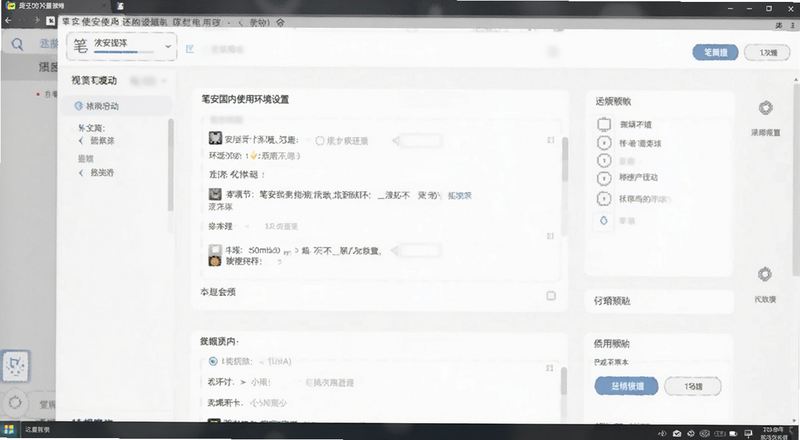Click the browser forward arrow
800x440 pixels.
37,20
